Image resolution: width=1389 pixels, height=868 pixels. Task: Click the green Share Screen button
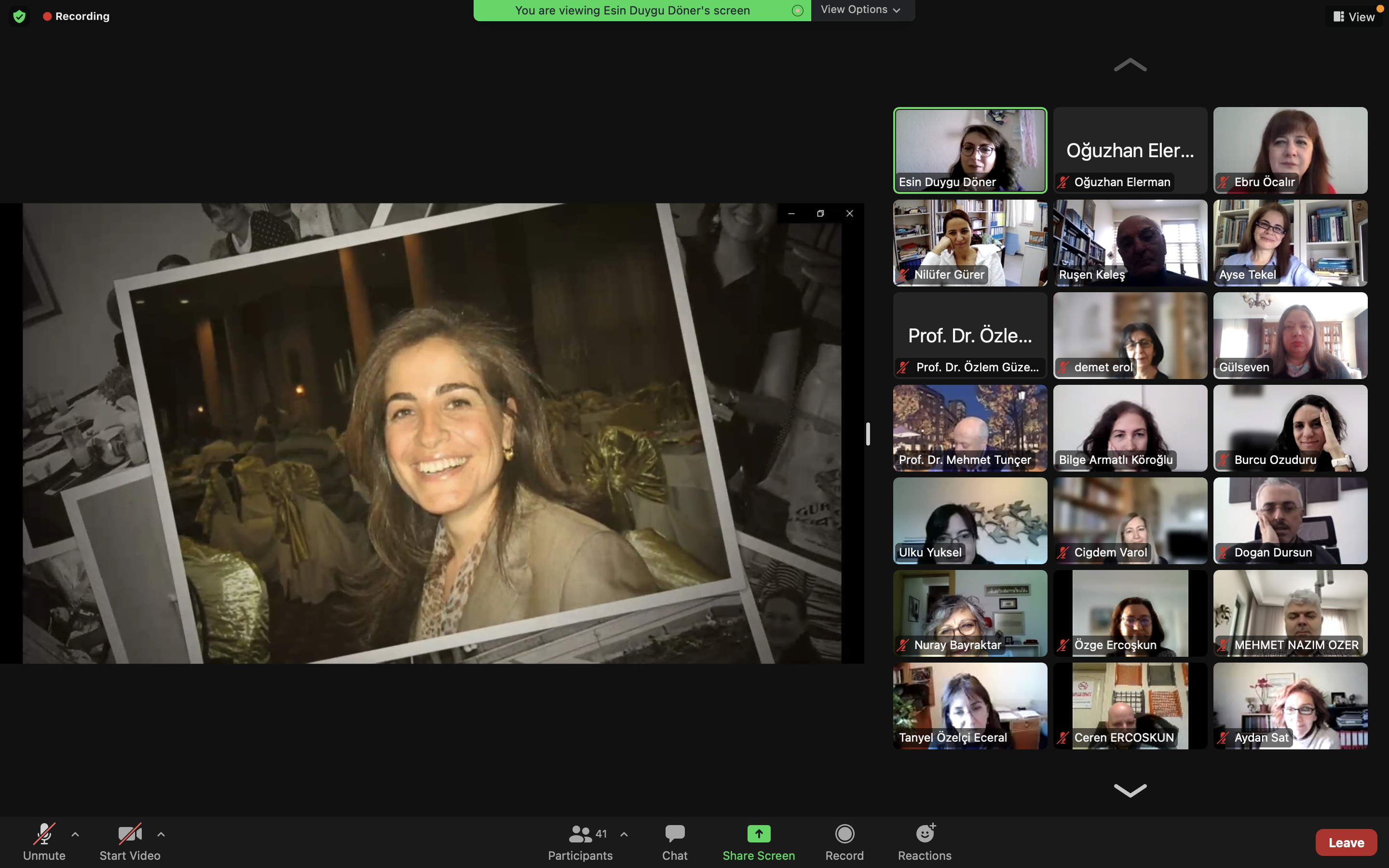pyautogui.click(x=759, y=842)
